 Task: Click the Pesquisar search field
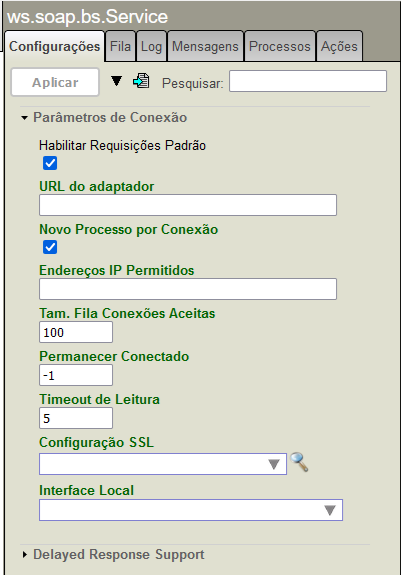coord(308,81)
